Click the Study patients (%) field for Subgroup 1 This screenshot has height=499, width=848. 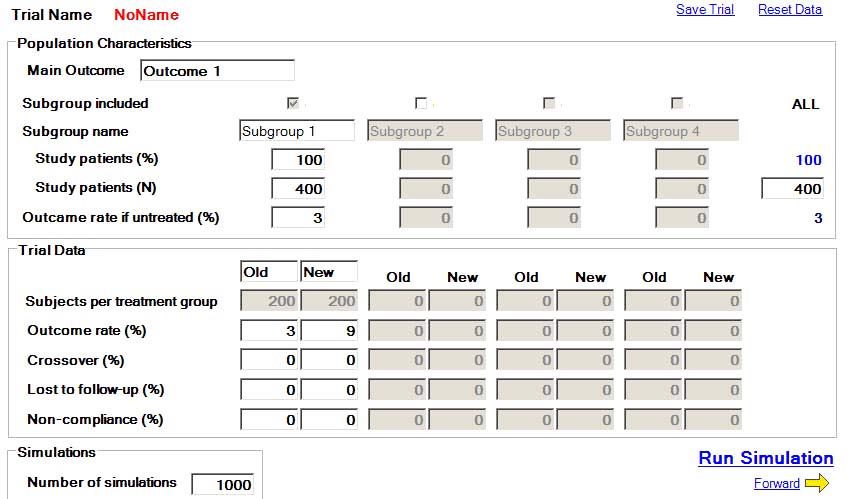pyautogui.click(x=298, y=160)
